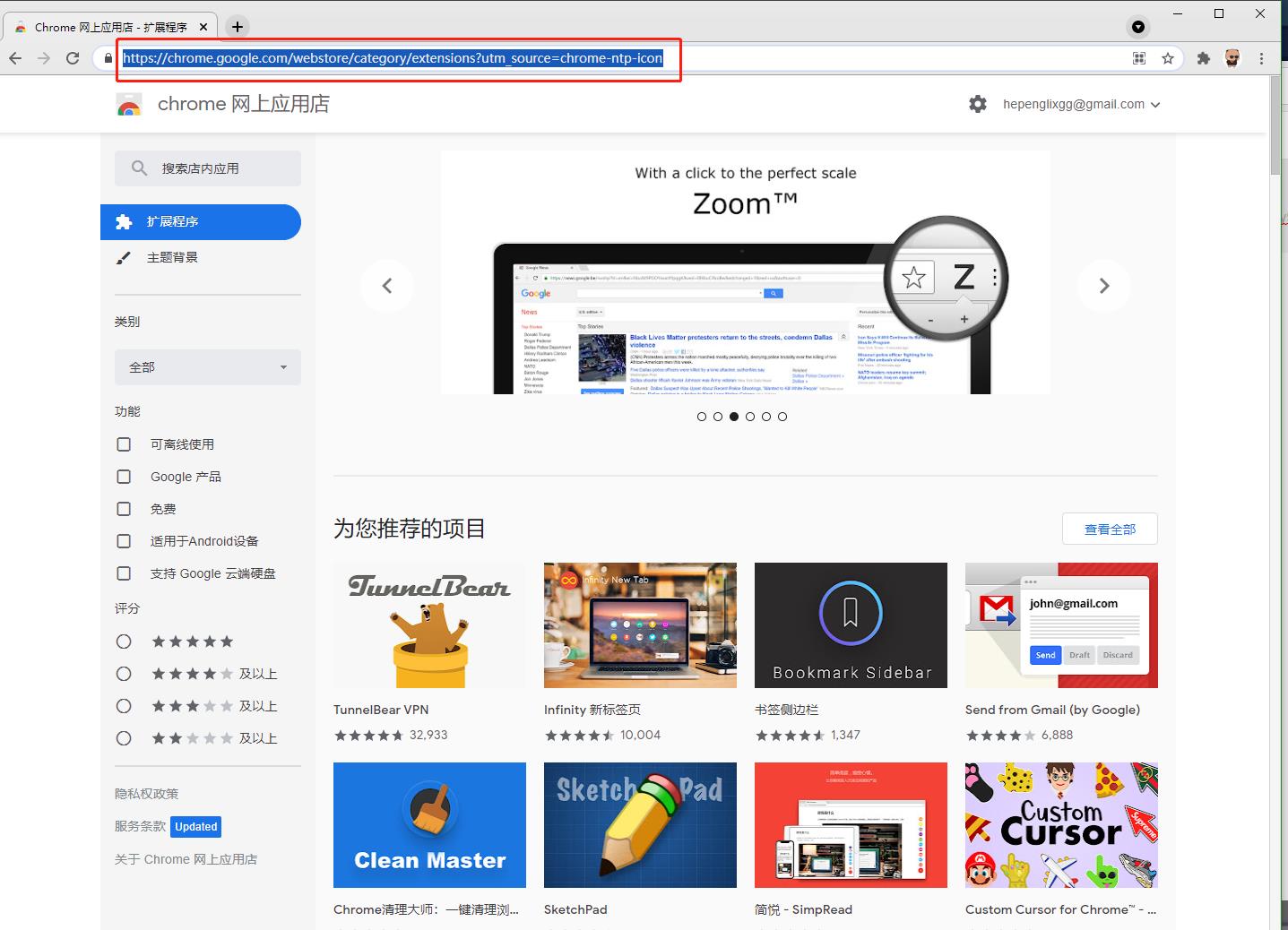Open the Extensions puzzle icon in toolbar
Screen dimensions: 1288x930
pyautogui.click(x=1204, y=58)
